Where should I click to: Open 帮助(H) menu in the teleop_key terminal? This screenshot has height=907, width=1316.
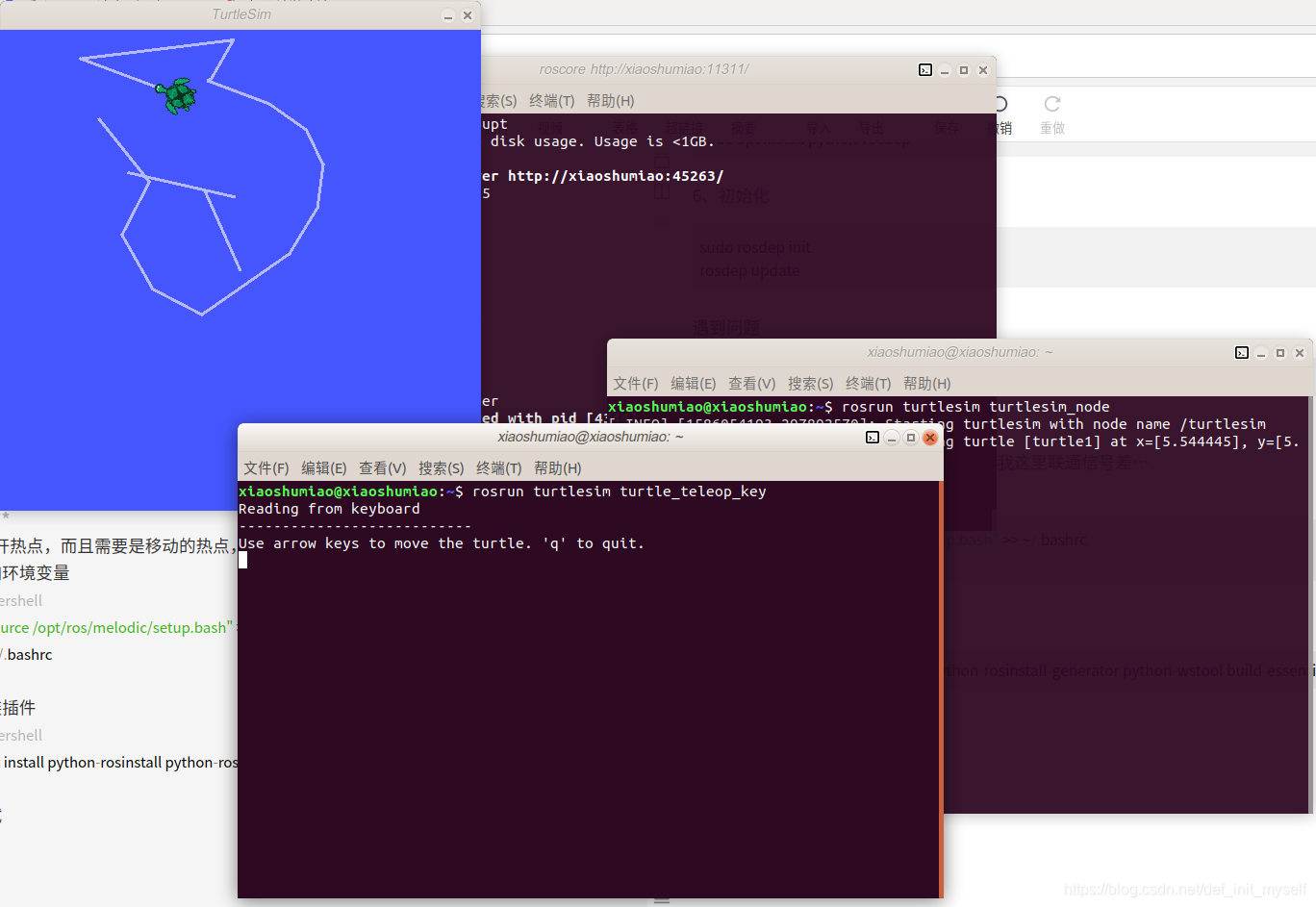tap(558, 468)
